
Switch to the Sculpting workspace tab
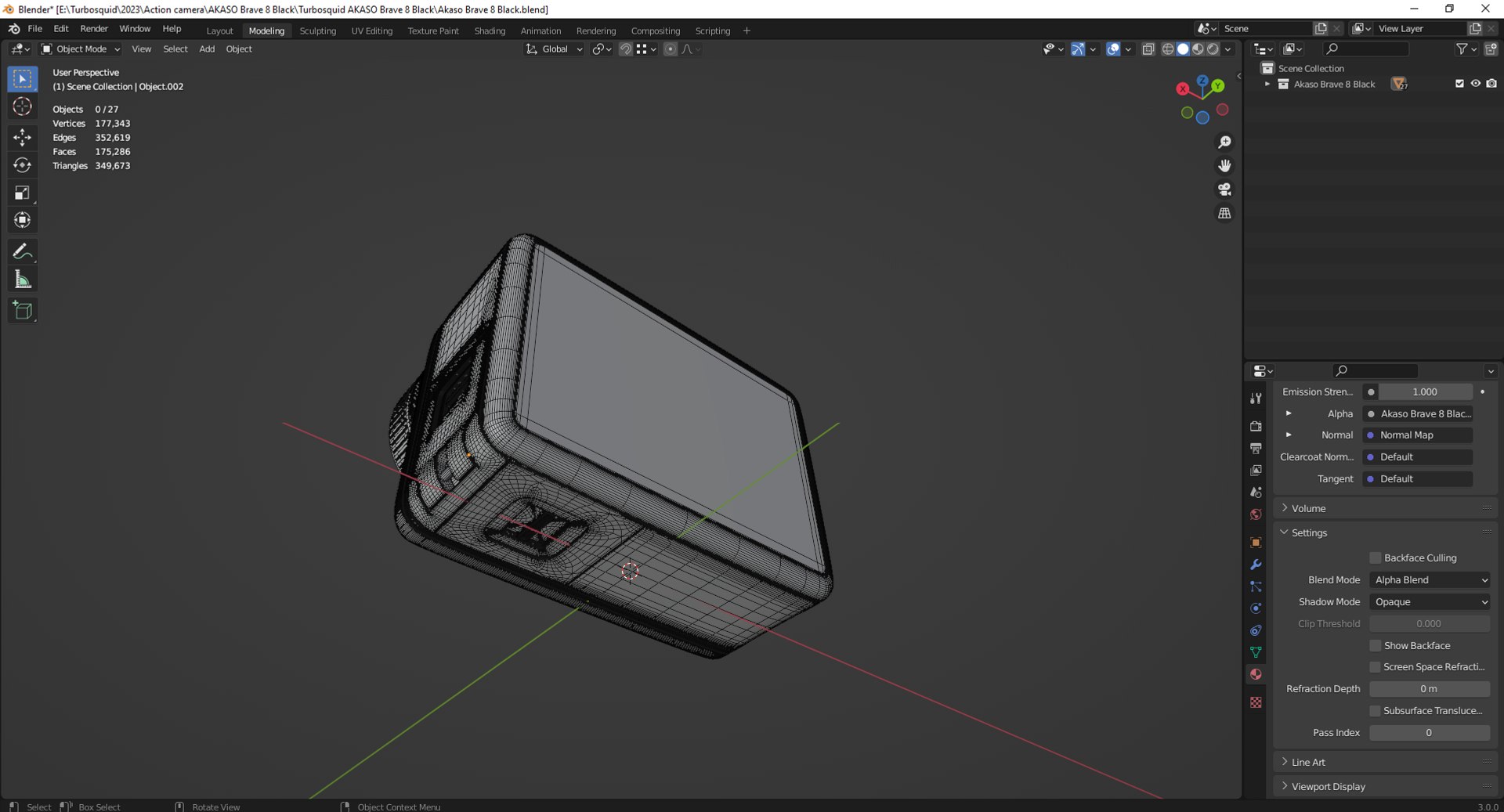pos(317,31)
